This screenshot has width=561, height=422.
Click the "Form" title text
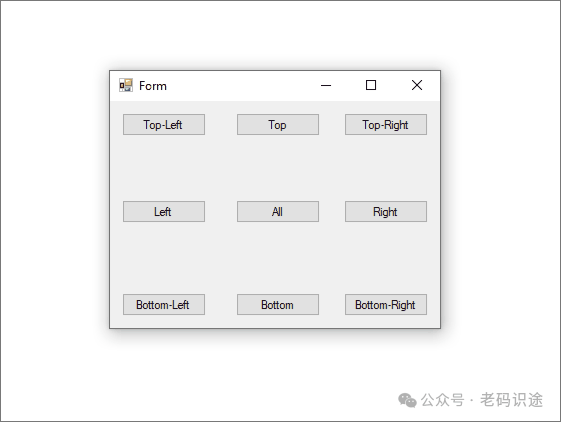153,86
